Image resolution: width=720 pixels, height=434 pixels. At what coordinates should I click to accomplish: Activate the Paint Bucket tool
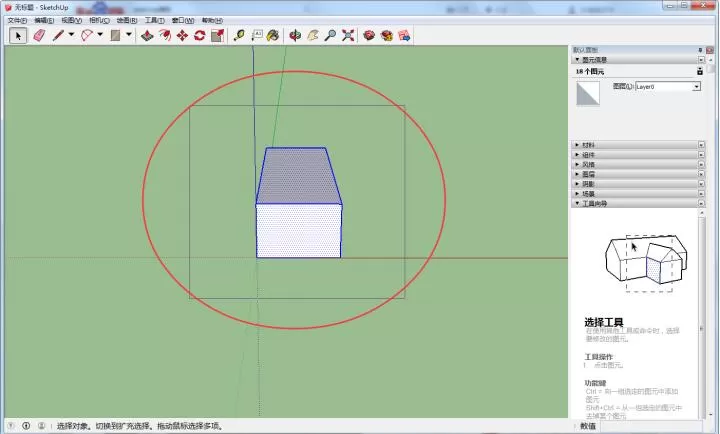[x=273, y=35]
